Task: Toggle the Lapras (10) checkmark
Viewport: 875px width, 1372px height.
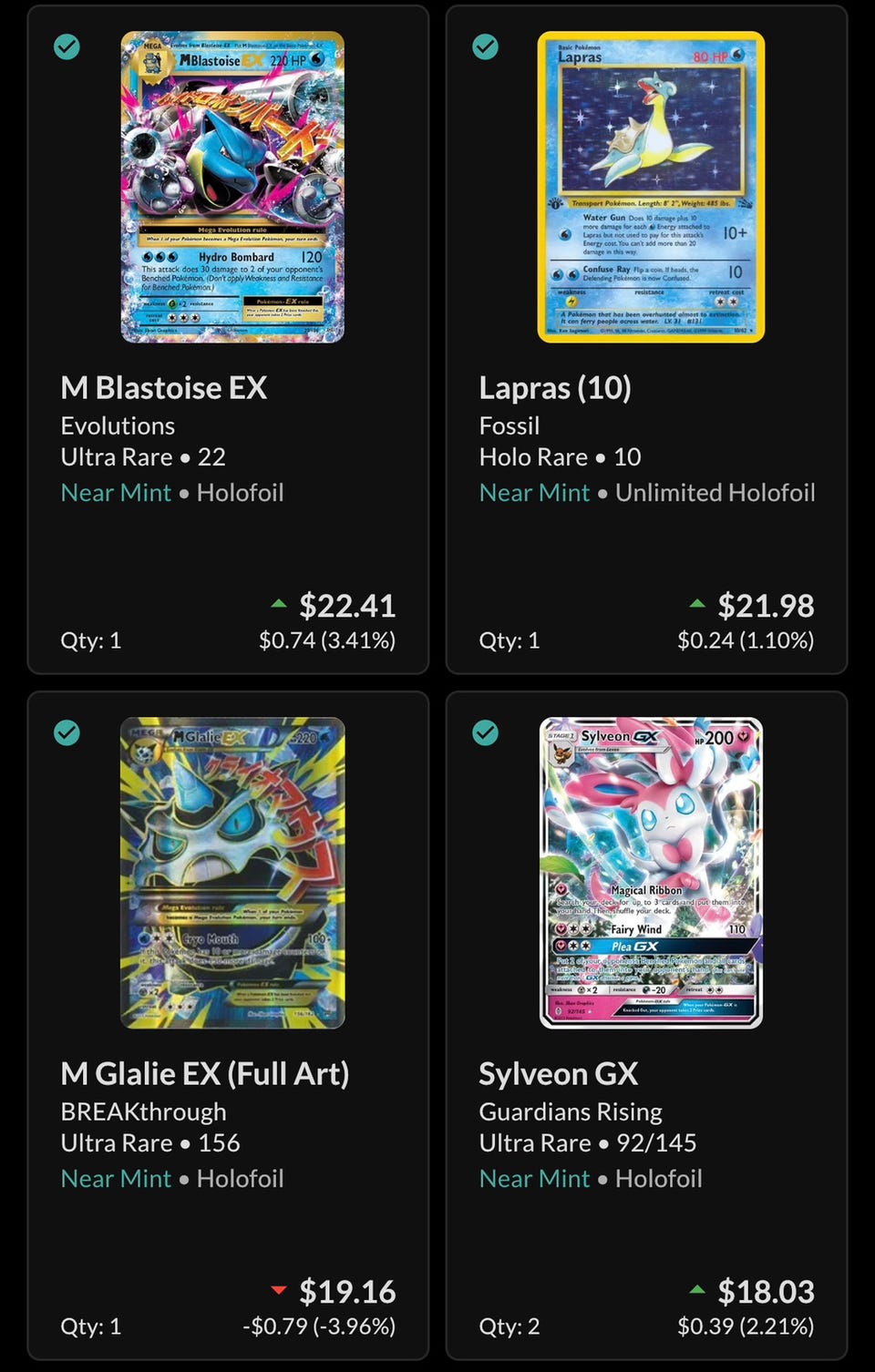Action: (x=485, y=46)
